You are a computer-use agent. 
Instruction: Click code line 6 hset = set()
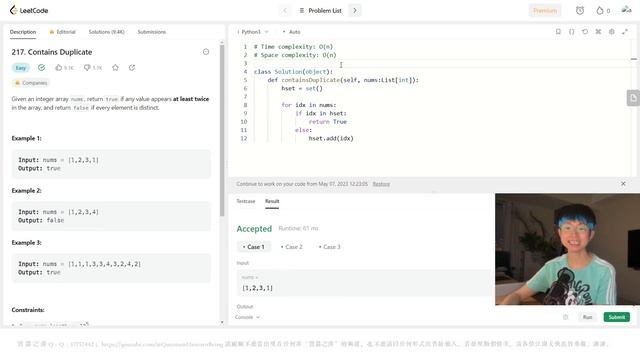coord(302,88)
